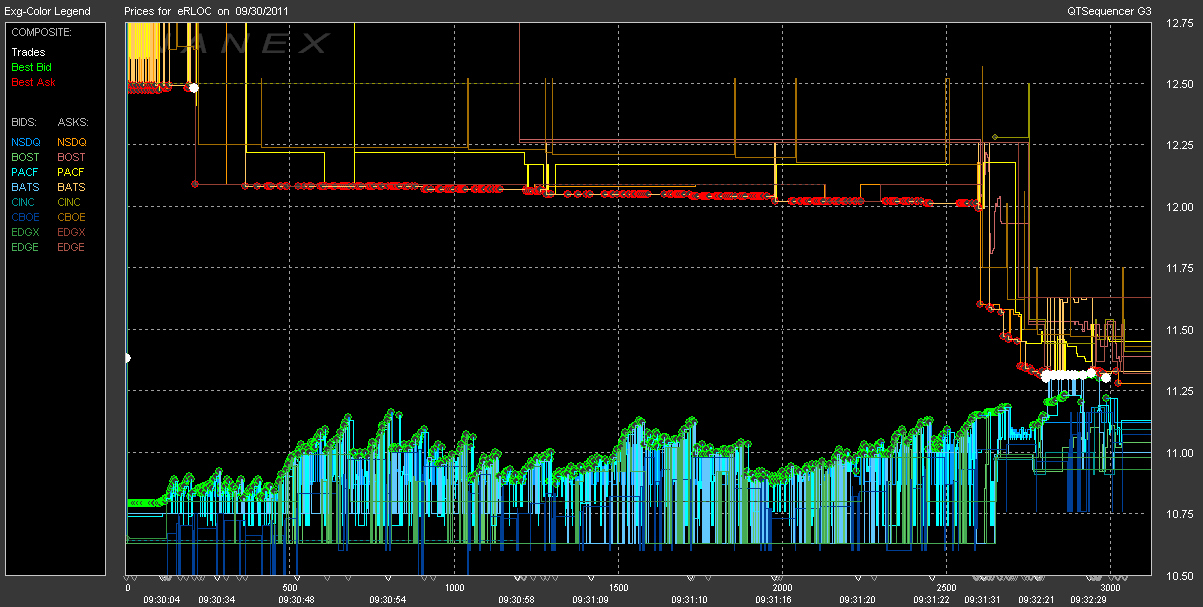Click the 09:31:22 time label
Screen dimensions: 1203x607
(x=931, y=599)
